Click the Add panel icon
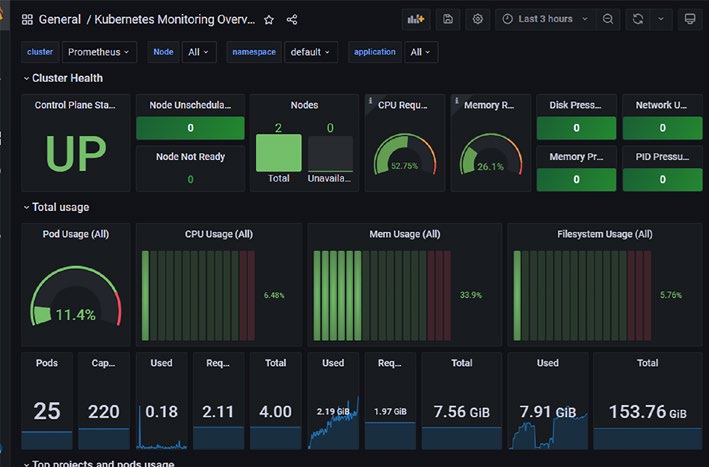The width and height of the screenshot is (709, 467). coord(416,19)
